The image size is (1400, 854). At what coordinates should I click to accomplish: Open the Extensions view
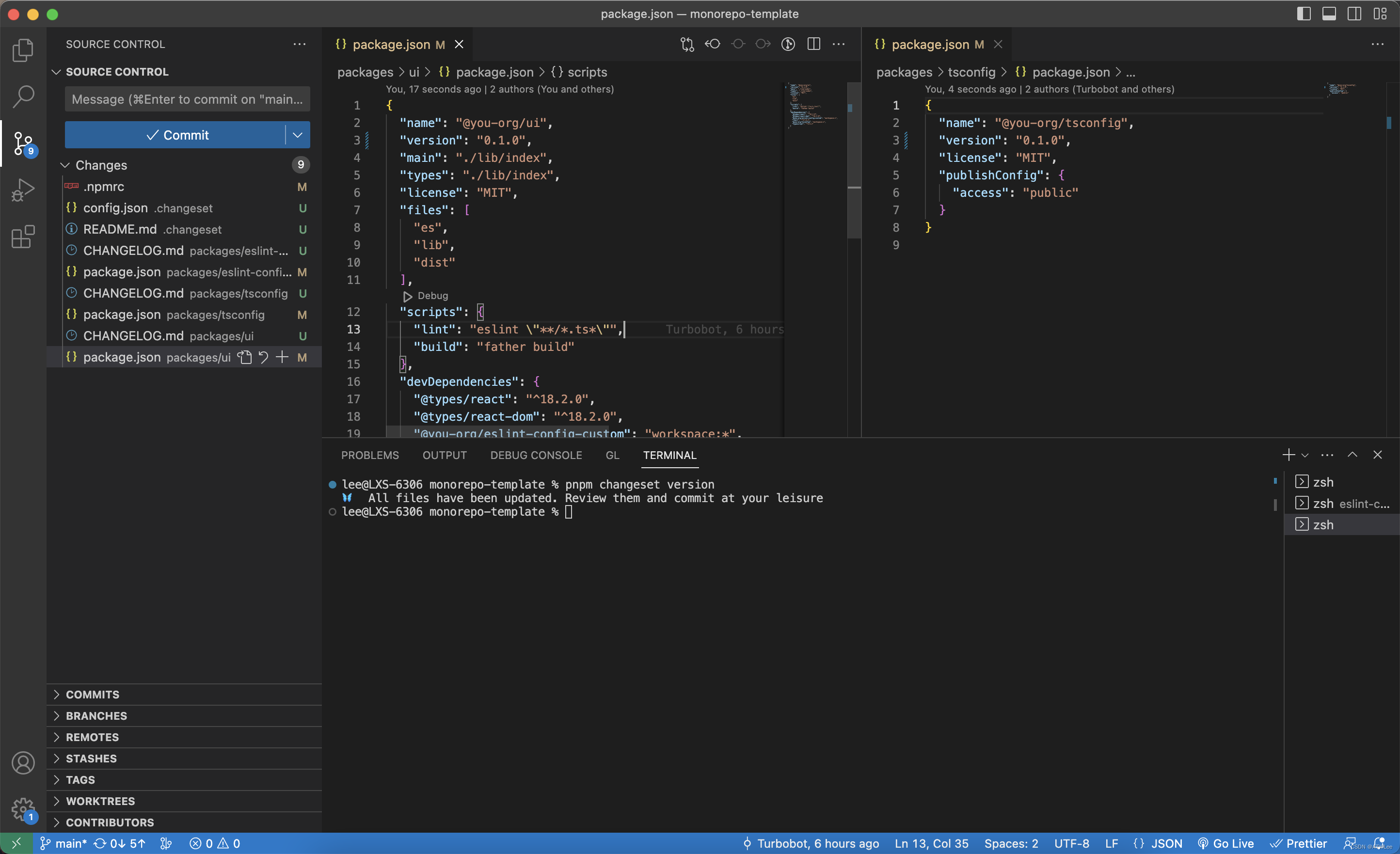[23, 237]
